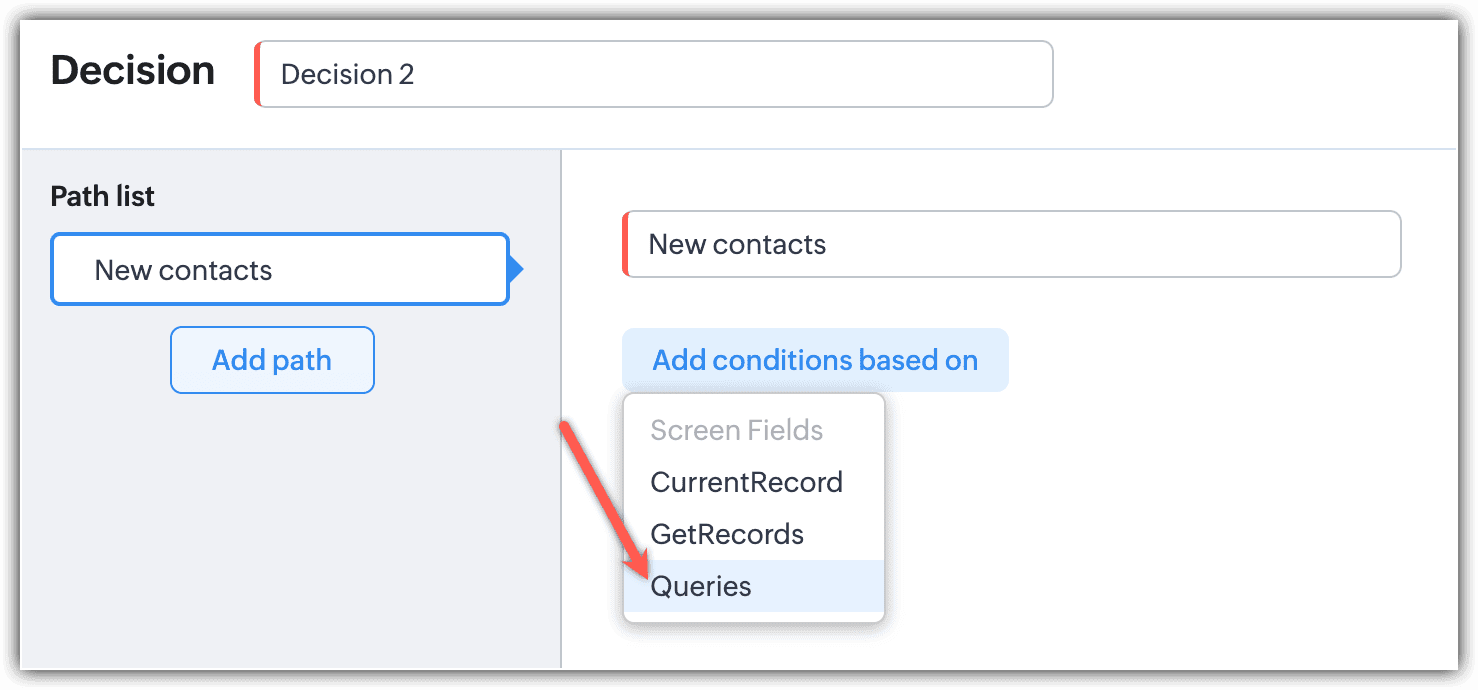Select the Queries option in the menu

click(701, 586)
